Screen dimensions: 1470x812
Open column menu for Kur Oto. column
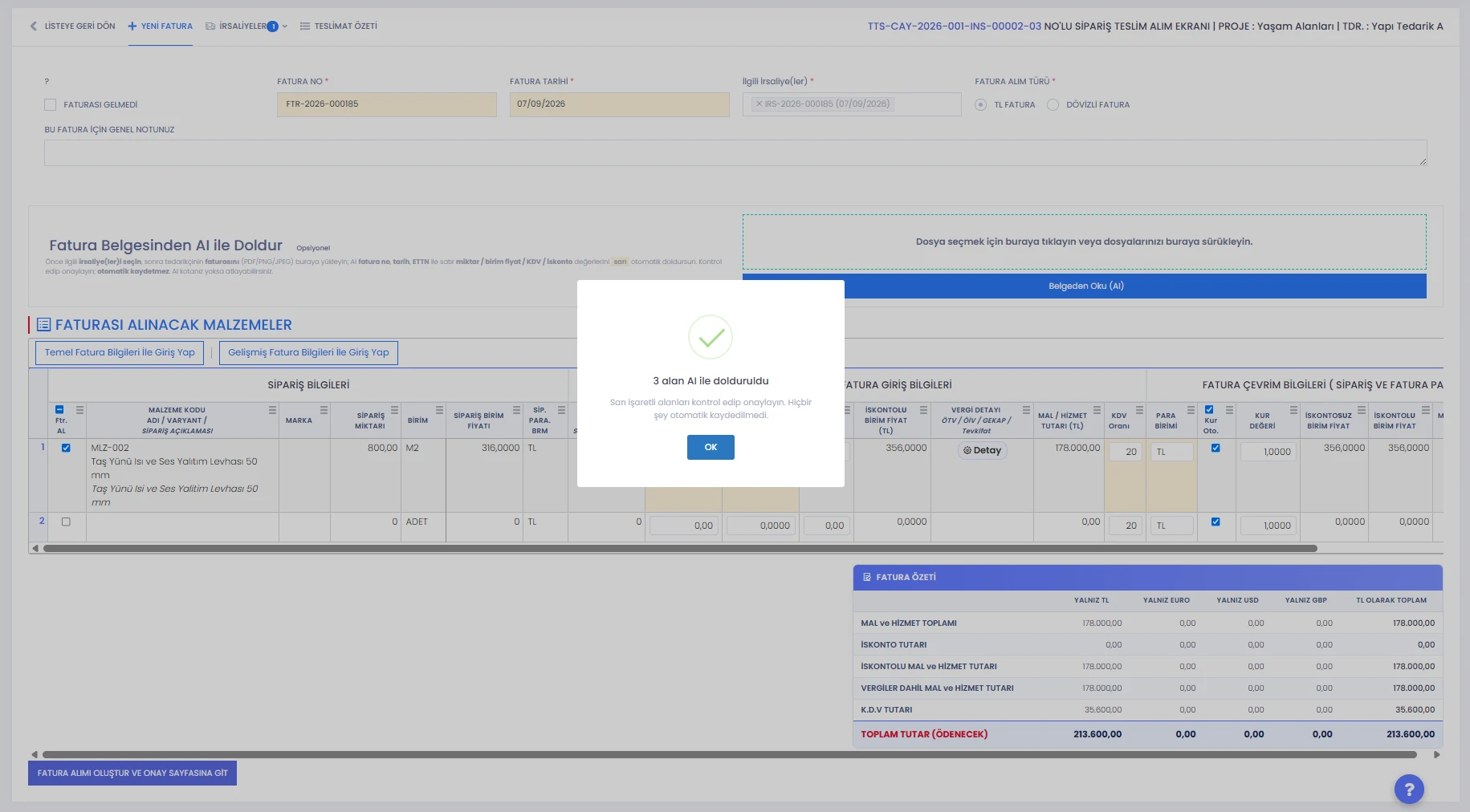point(1230,410)
